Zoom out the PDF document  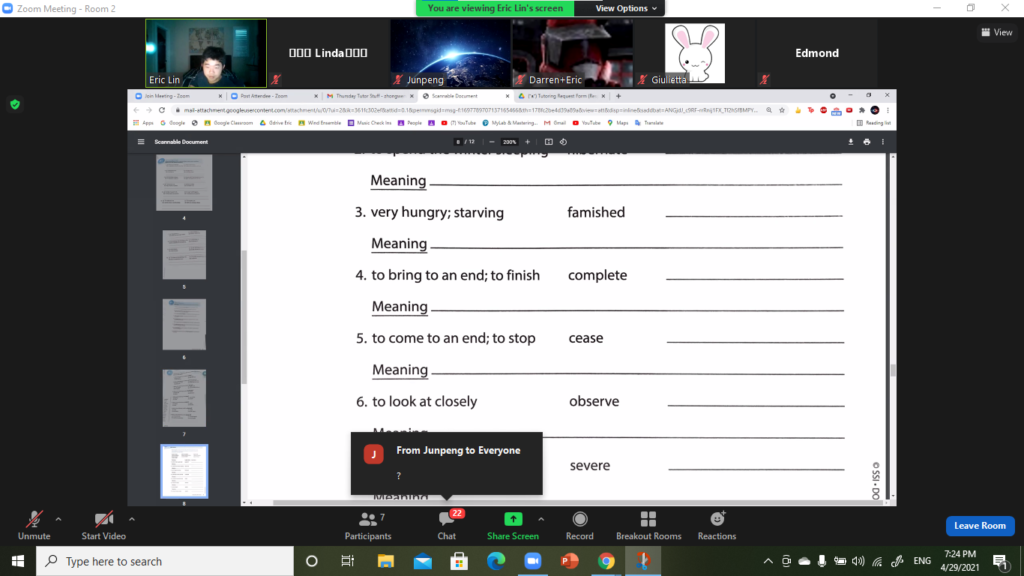[492, 142]
